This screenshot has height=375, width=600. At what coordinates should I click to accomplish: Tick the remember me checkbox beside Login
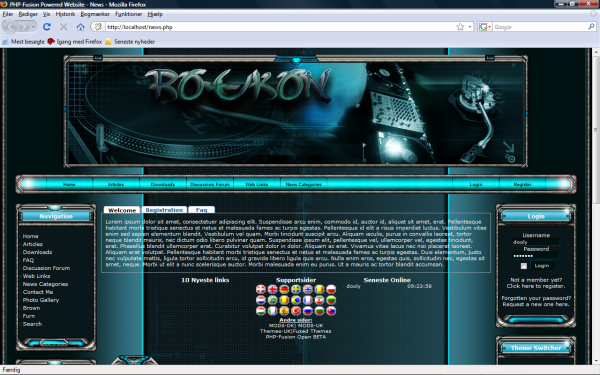tap(523, 266)
